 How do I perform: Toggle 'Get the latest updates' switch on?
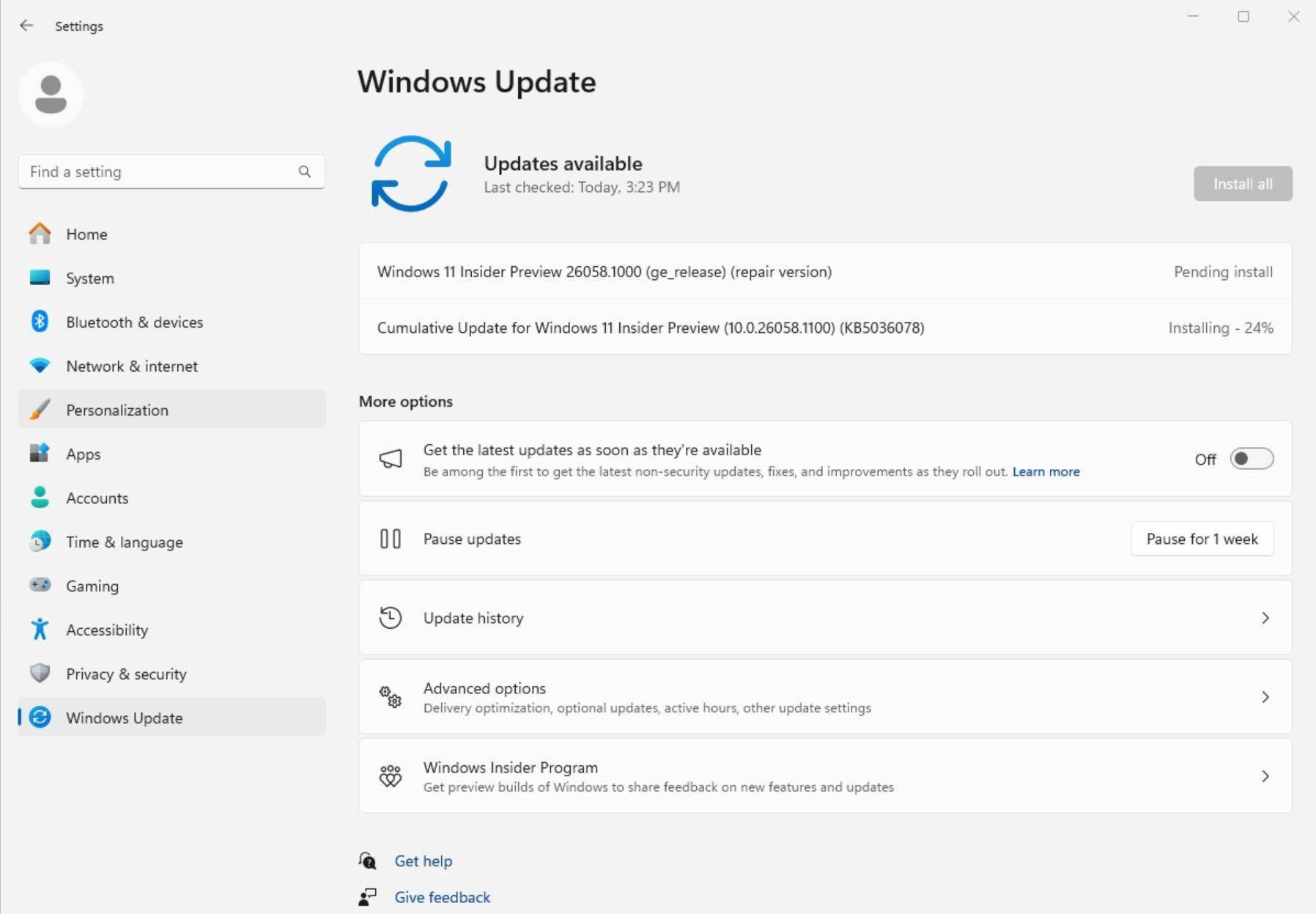(1252, 459)
